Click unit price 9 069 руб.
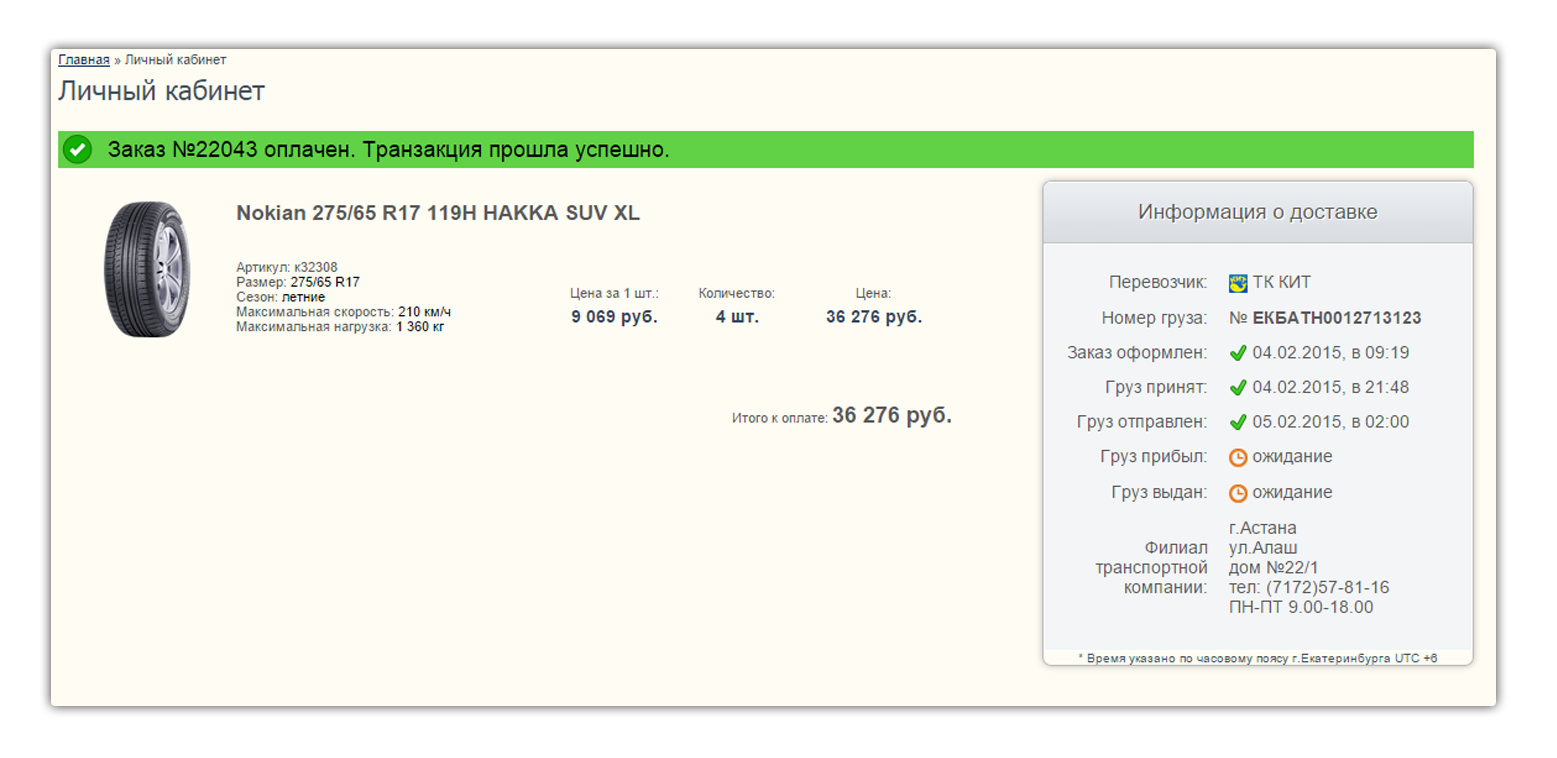This screenshot has width=1557, height=758. (614, 317)
